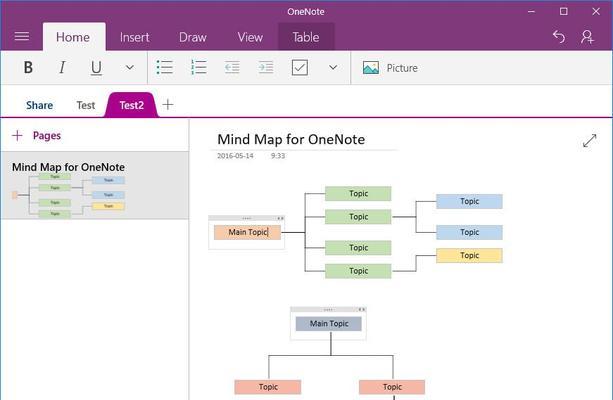The width and height of the screenshot is (613, 400).
Task: Select the Share section tab
Action: click(x=39, y=105)
